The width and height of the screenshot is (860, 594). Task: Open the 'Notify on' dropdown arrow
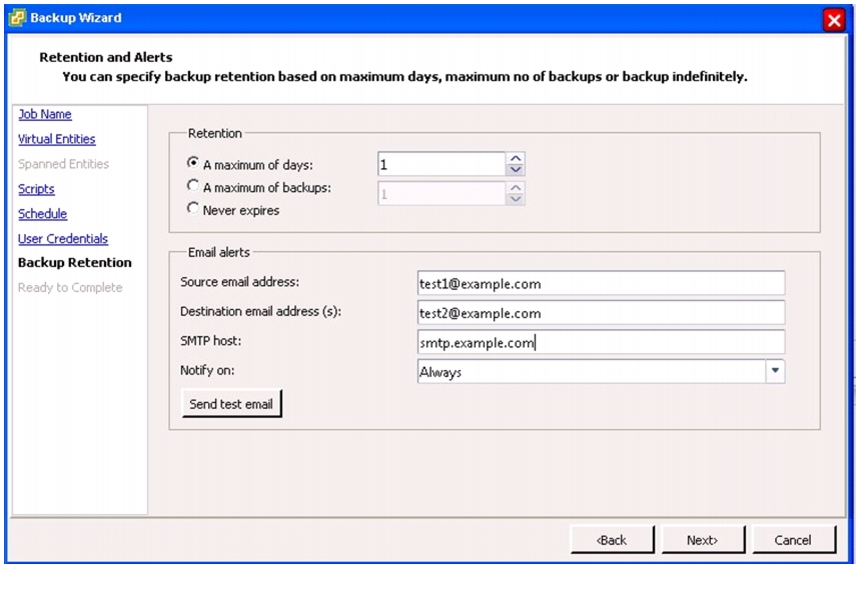(x=775, y=371)
